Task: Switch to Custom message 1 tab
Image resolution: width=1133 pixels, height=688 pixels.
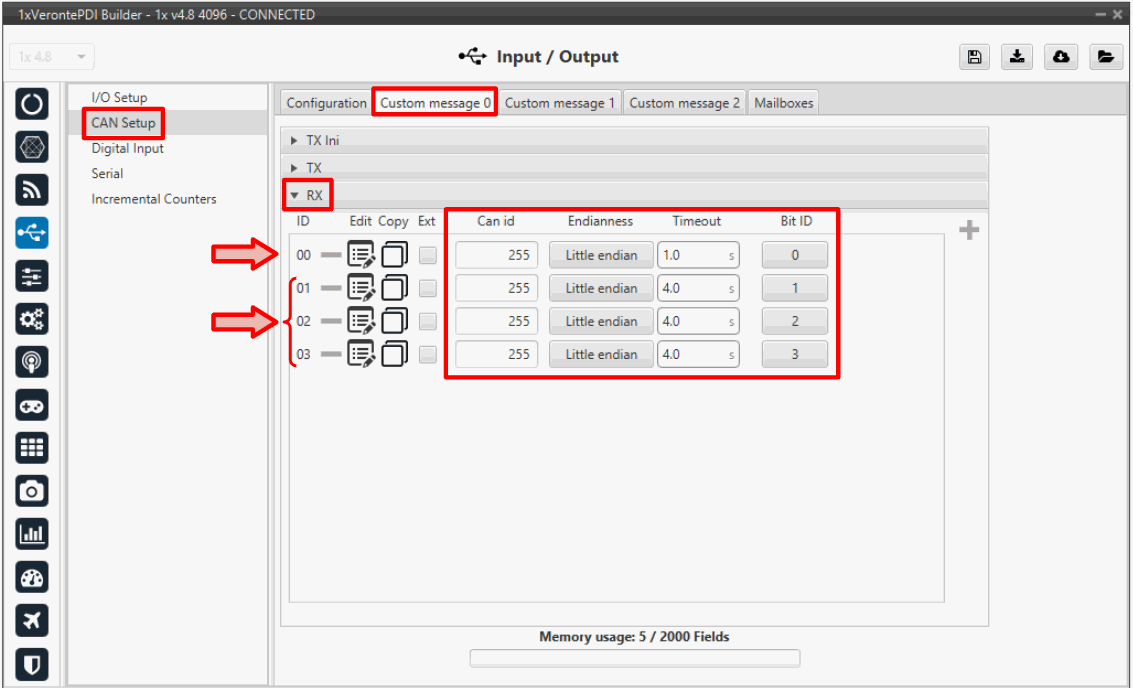Action: (559, 103)
